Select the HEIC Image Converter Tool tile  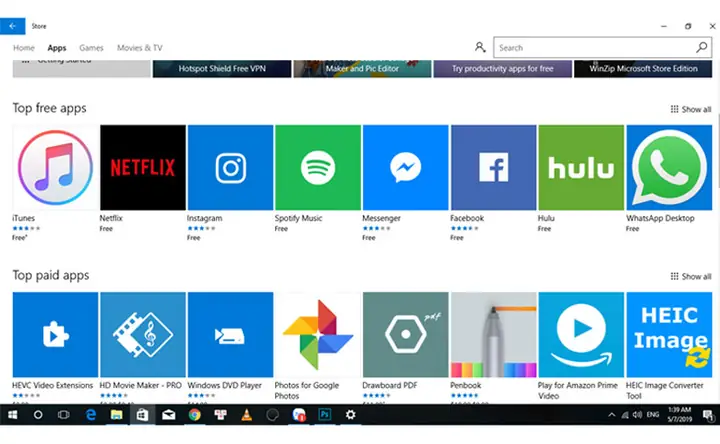point(669,335)
